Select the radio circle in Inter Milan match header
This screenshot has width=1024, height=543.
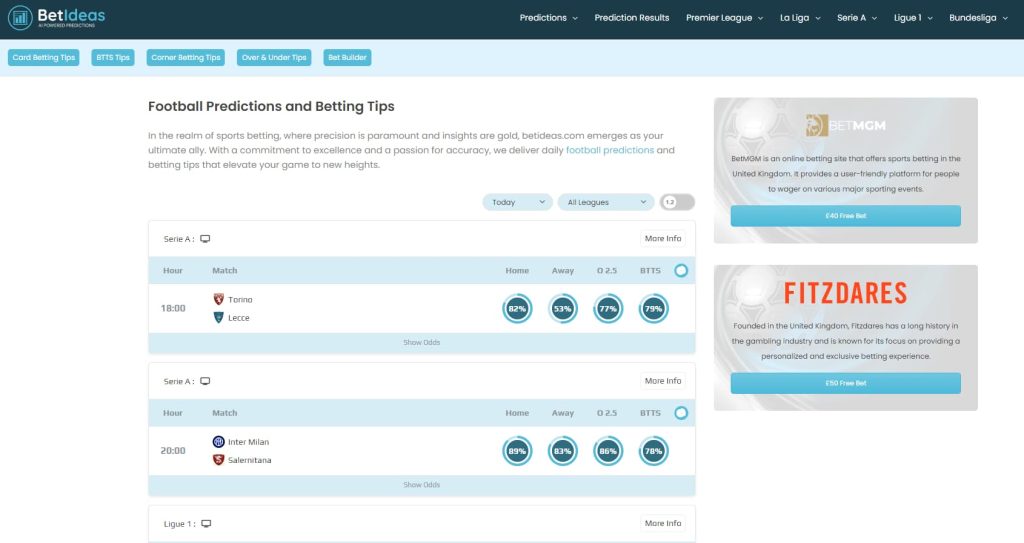(x=681, y=413)
